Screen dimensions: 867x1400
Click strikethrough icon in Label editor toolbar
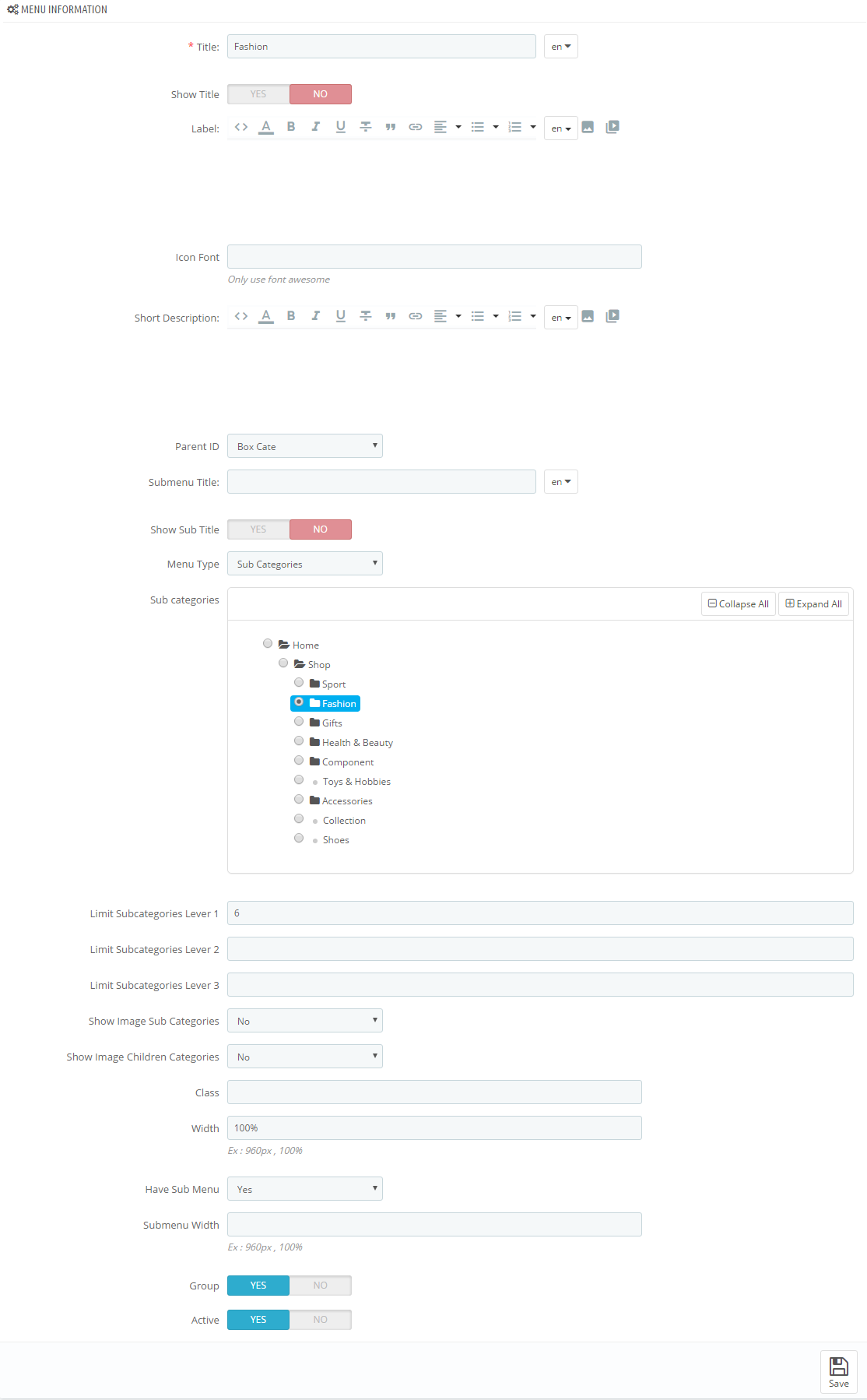tap(366, 127)
